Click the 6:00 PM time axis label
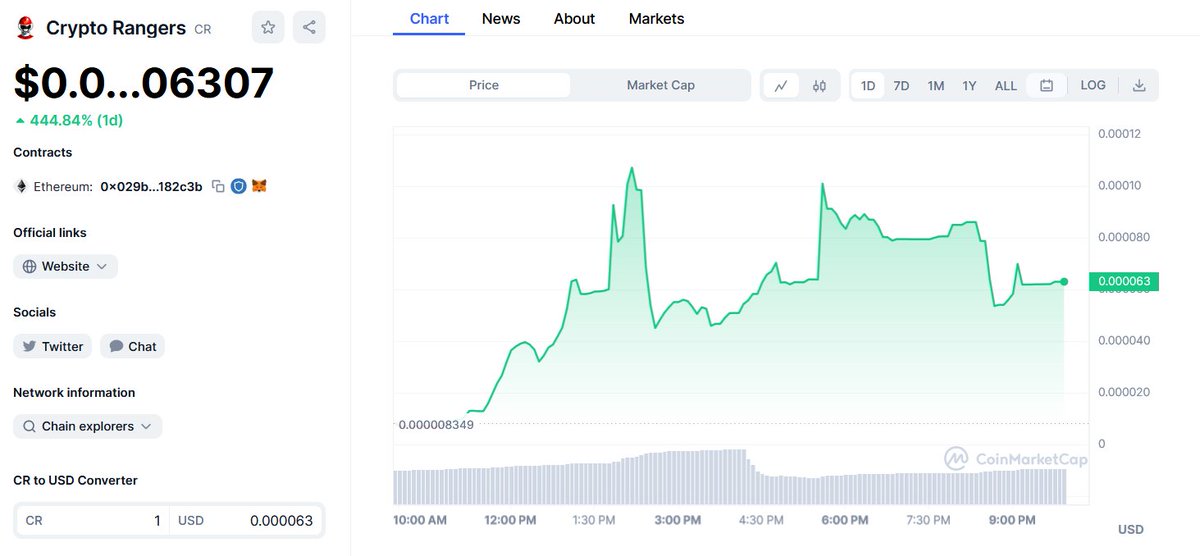 coord(844,520)
